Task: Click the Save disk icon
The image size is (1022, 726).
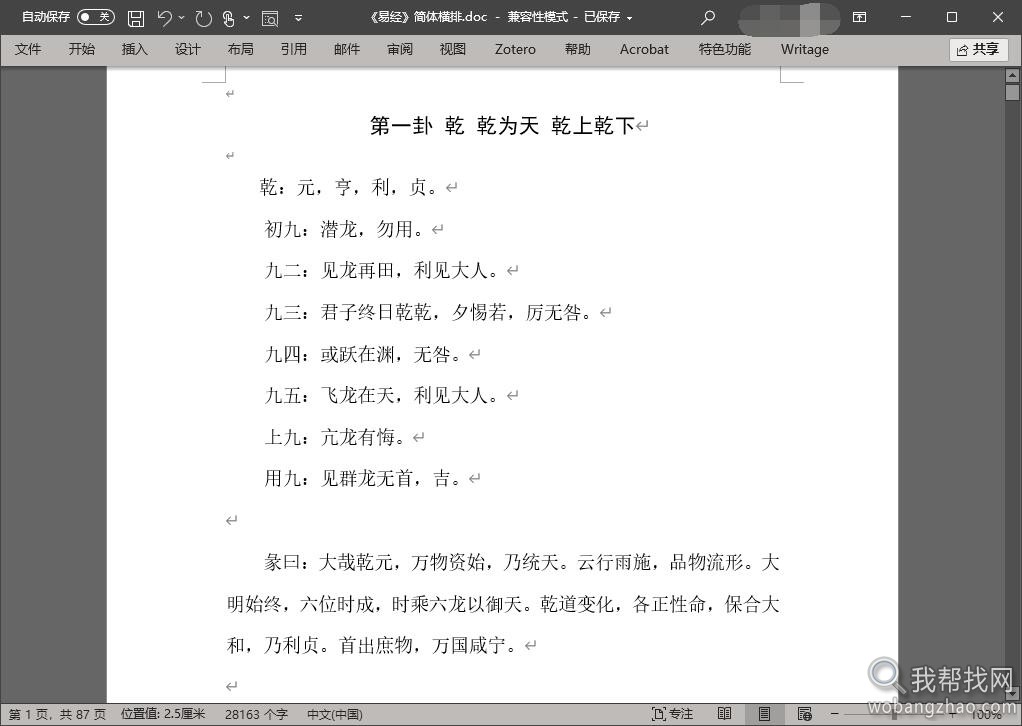Action: (136, 18)
